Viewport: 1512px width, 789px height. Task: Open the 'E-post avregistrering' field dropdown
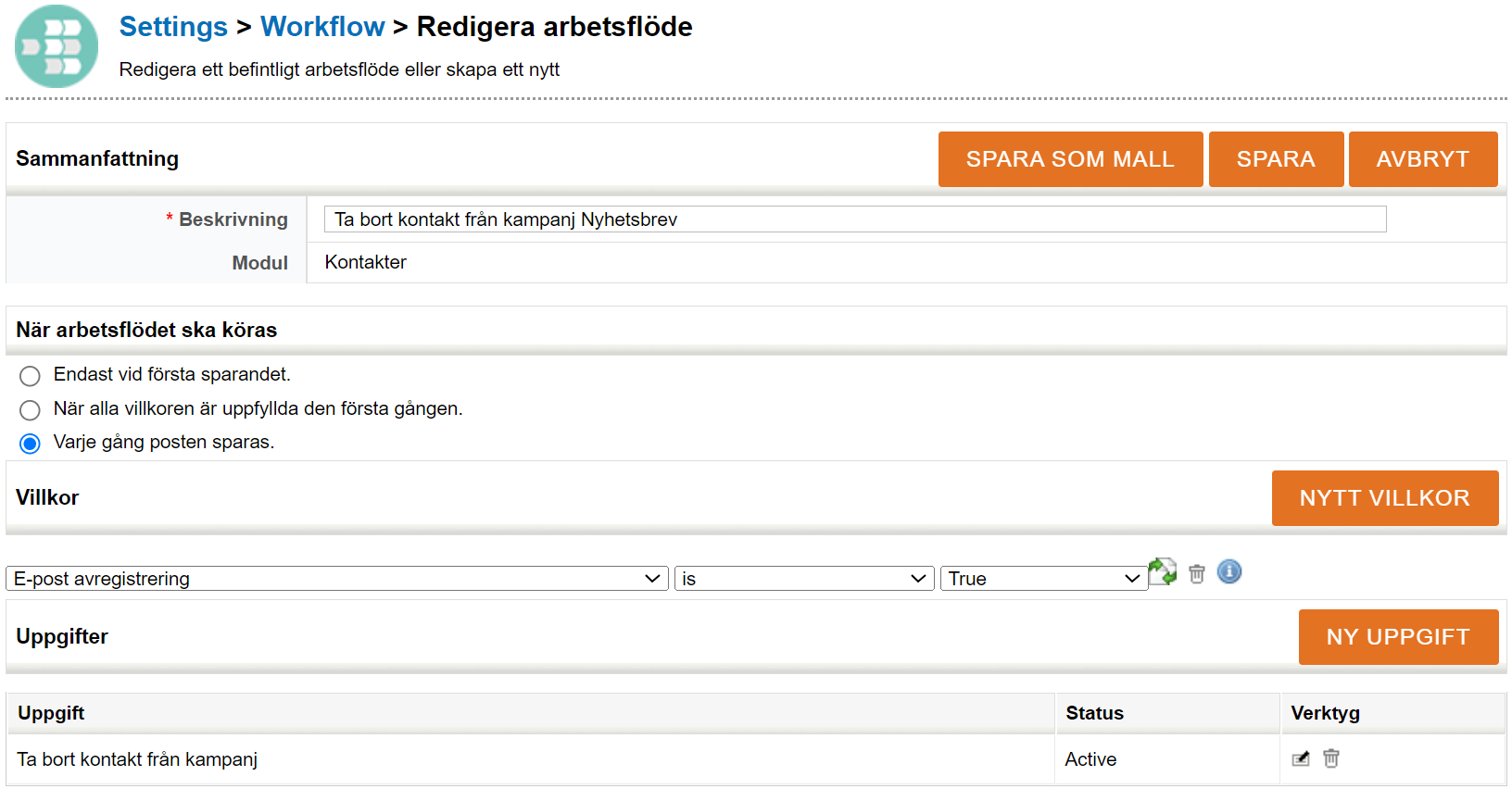tap(337, 579)
